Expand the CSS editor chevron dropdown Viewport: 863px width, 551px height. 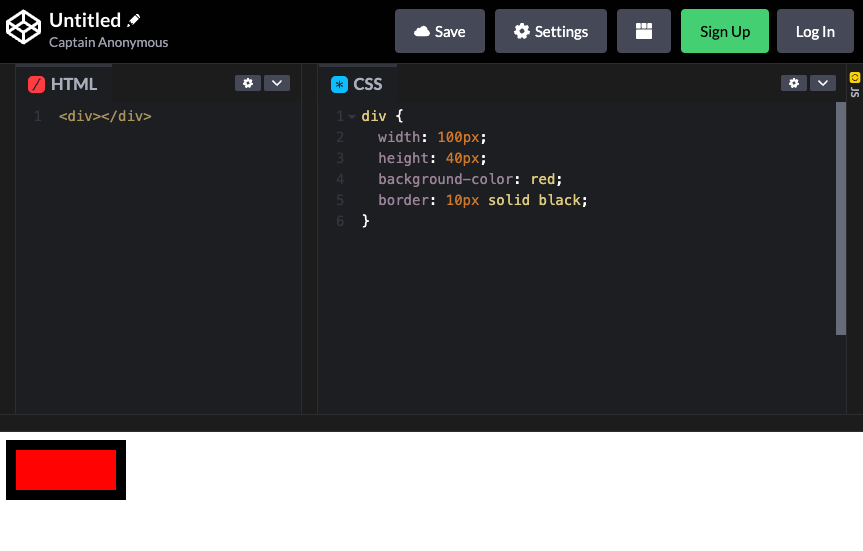(x=822, y=83)
